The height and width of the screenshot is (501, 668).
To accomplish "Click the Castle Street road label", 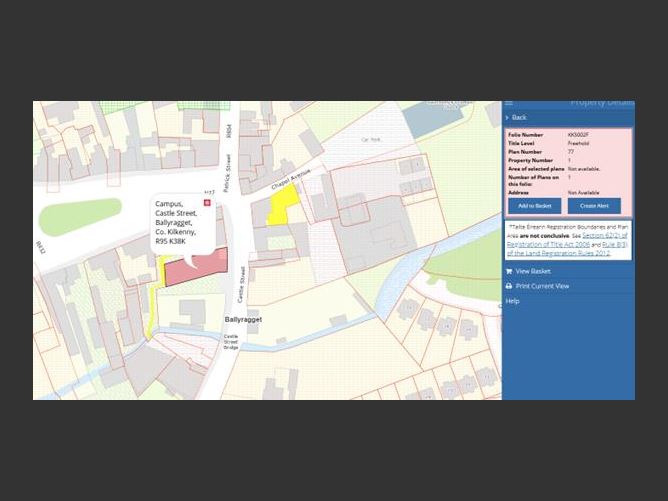I will [242, 285].
